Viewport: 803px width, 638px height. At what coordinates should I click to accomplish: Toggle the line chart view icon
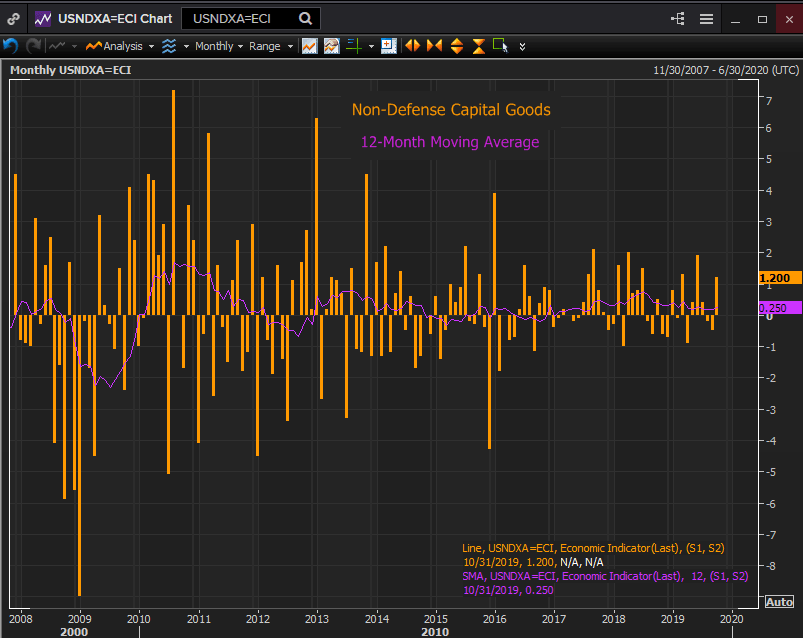[x=310, y=46]
